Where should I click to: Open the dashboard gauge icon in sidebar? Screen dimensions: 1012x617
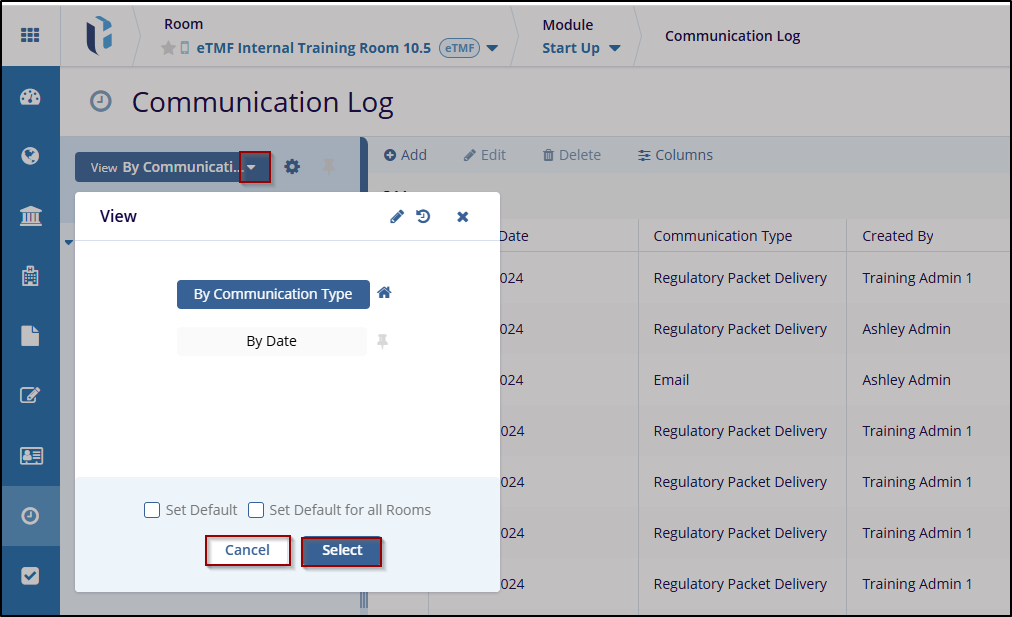[x=30, y=97]
